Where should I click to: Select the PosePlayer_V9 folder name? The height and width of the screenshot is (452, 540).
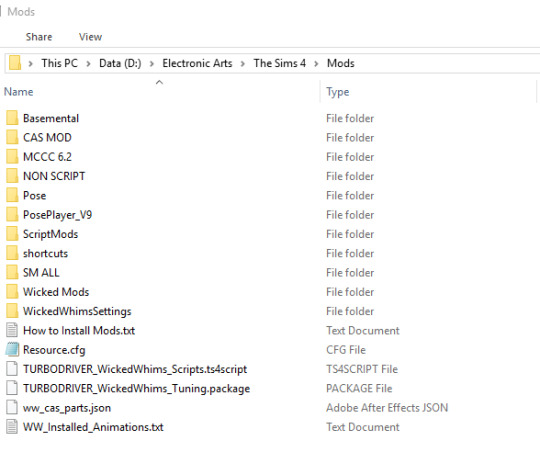pos(58,215)
